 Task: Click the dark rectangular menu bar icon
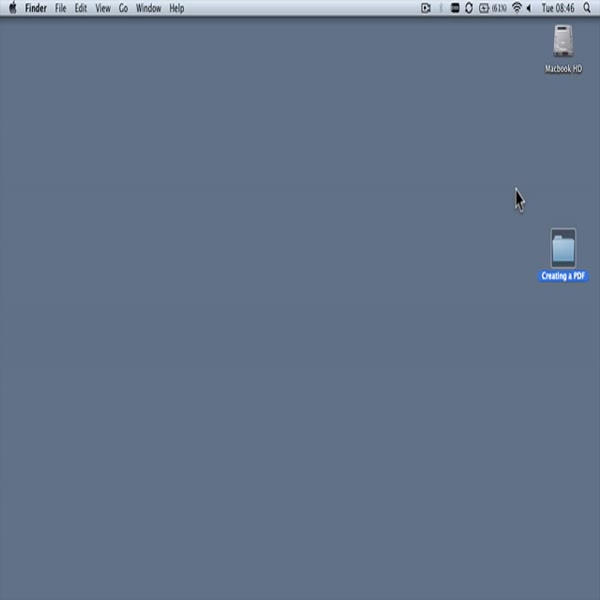(x=455, y=8)
